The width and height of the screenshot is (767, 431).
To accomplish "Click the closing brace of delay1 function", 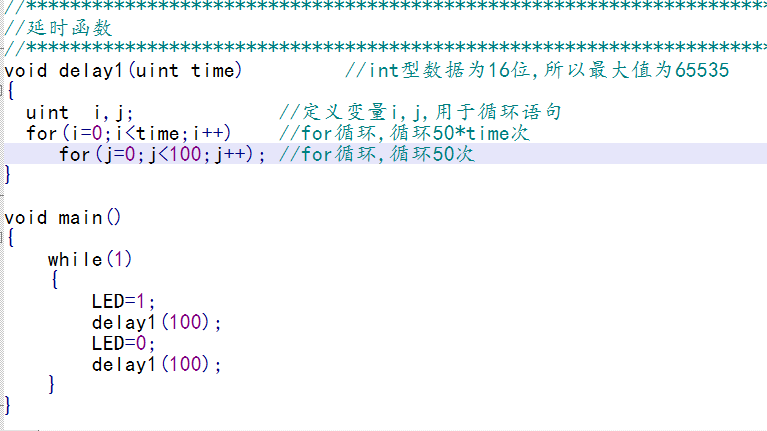I will pyautogui.click(x=9, y=175).
